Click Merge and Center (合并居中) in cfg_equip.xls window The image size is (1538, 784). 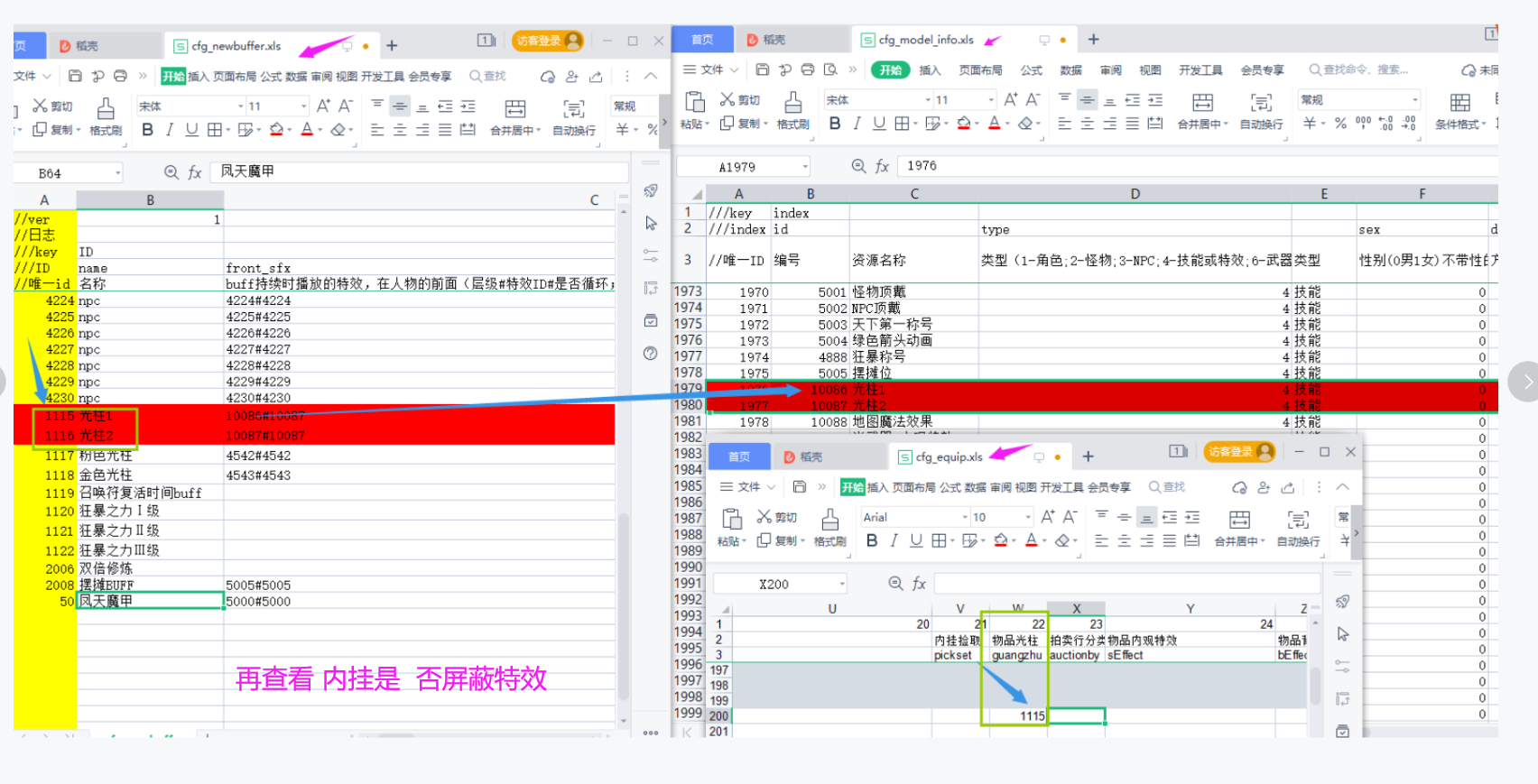1239,528
